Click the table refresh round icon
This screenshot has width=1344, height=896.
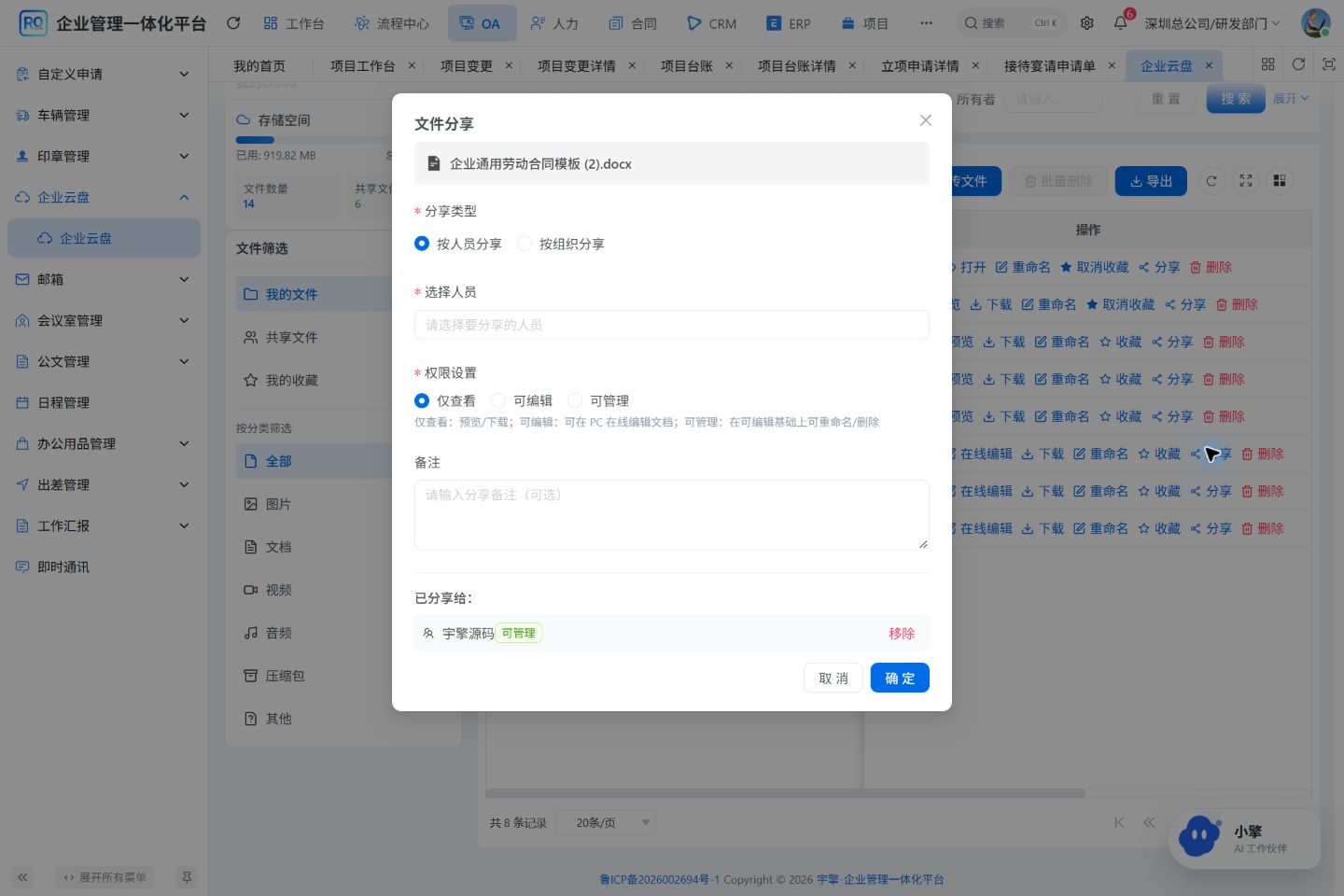[x=1211, y=181]
